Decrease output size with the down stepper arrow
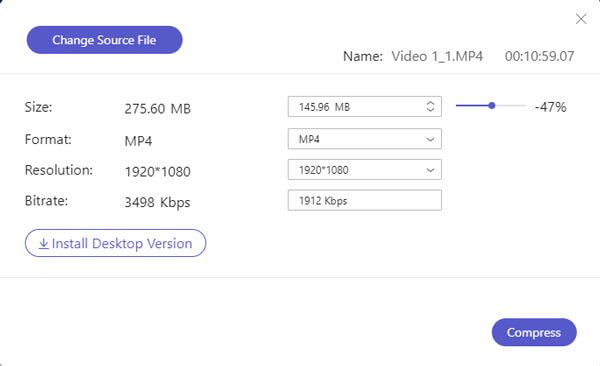The image size is (600, 366). pyautogui.click(x=430, y=109)
